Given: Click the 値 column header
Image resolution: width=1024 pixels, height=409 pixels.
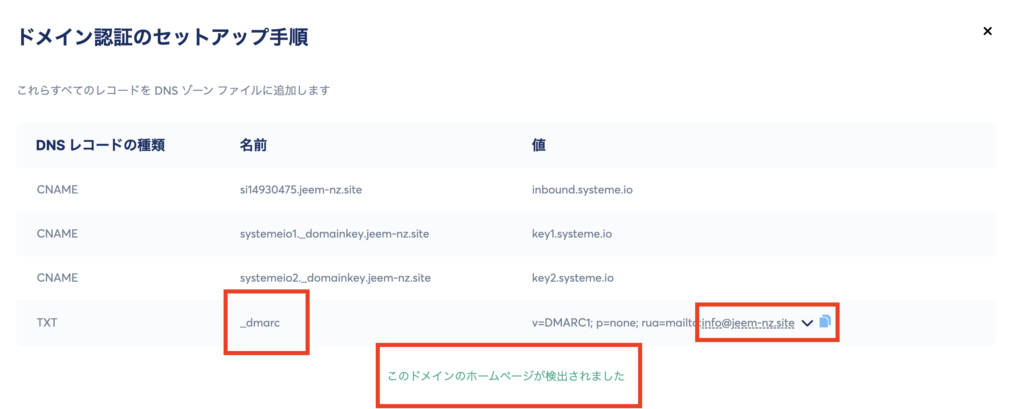Looking at the screenshot, I should pos(539,145).
